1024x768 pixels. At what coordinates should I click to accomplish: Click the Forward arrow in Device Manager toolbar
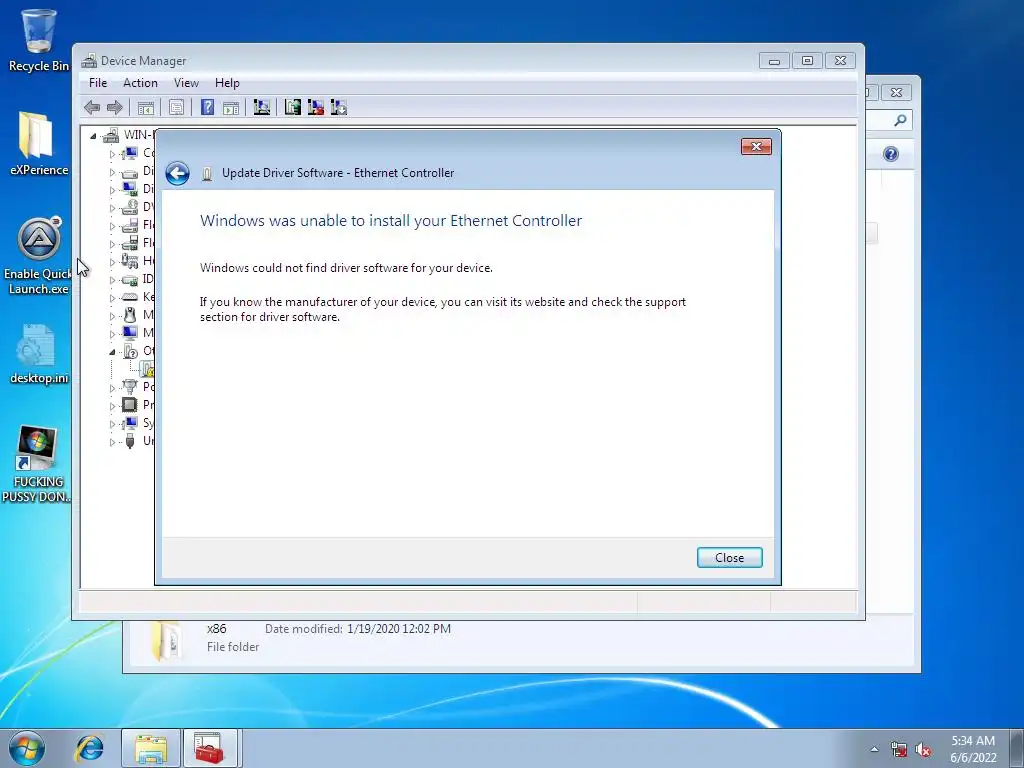coord(115,107)
